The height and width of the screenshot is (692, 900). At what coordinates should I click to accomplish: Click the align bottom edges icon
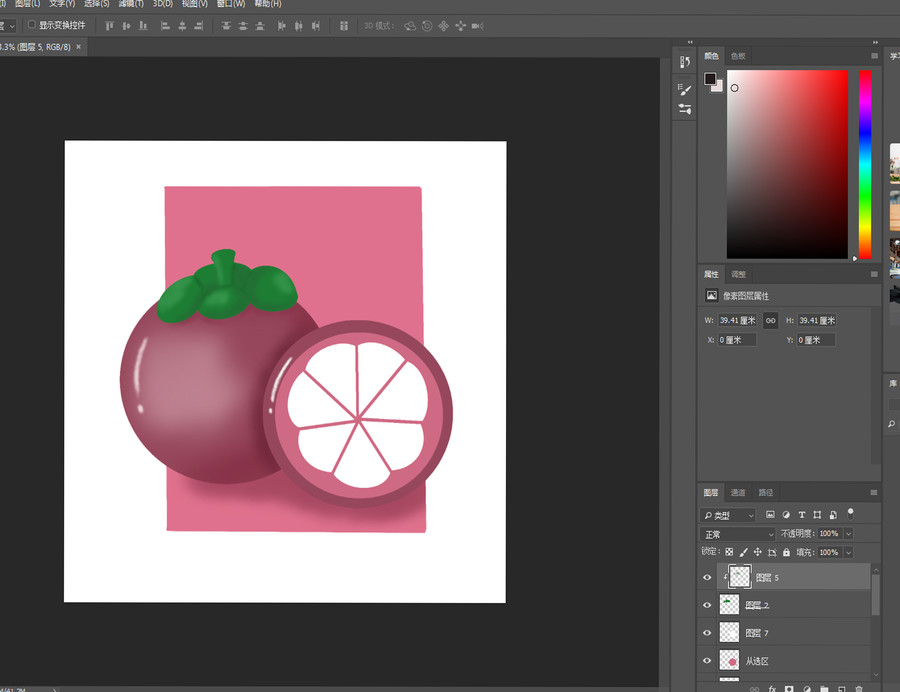[x=143, y=26]
